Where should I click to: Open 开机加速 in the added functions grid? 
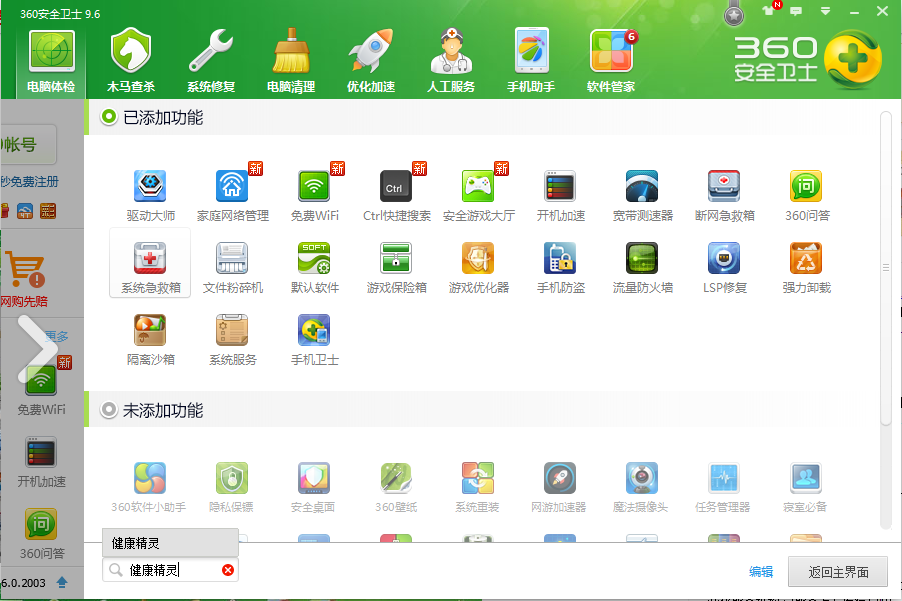point(560,196)
